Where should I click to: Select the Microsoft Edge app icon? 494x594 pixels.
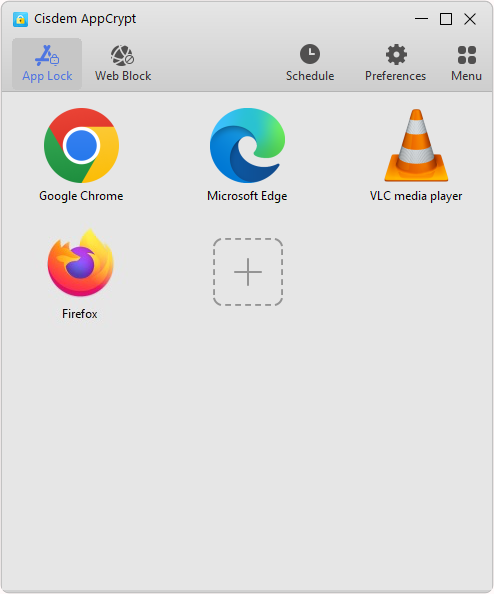247,145
